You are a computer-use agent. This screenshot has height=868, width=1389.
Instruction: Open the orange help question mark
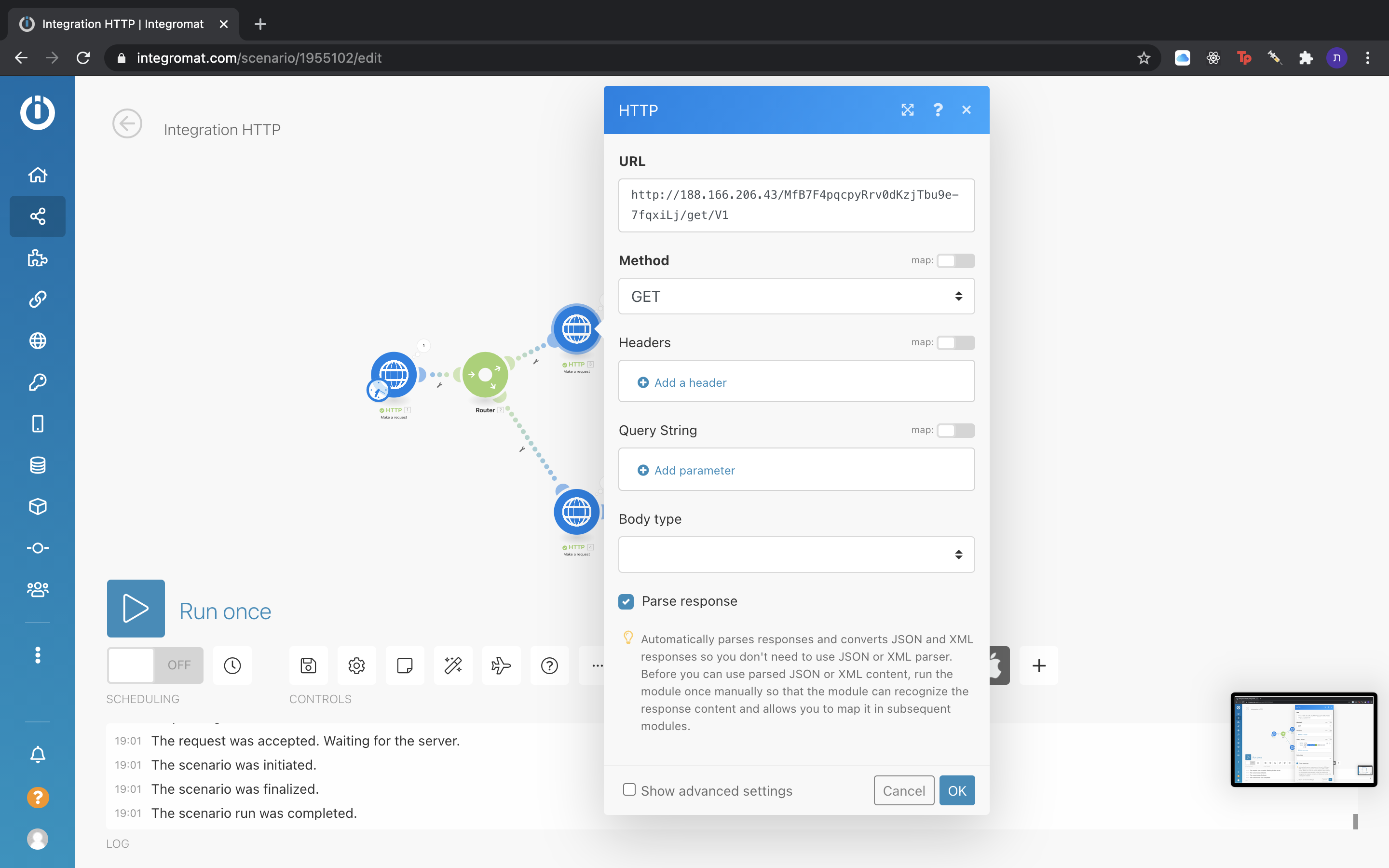37,798
